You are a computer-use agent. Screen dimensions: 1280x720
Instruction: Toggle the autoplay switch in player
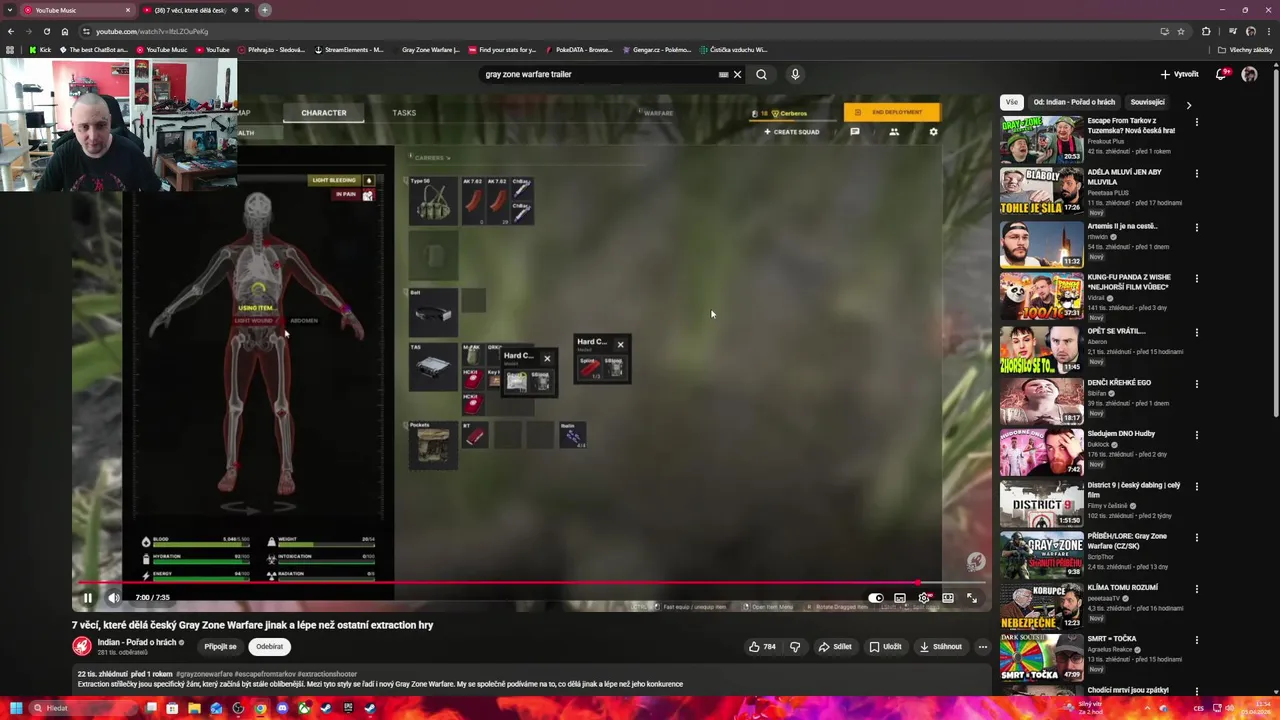click(876, 598)
